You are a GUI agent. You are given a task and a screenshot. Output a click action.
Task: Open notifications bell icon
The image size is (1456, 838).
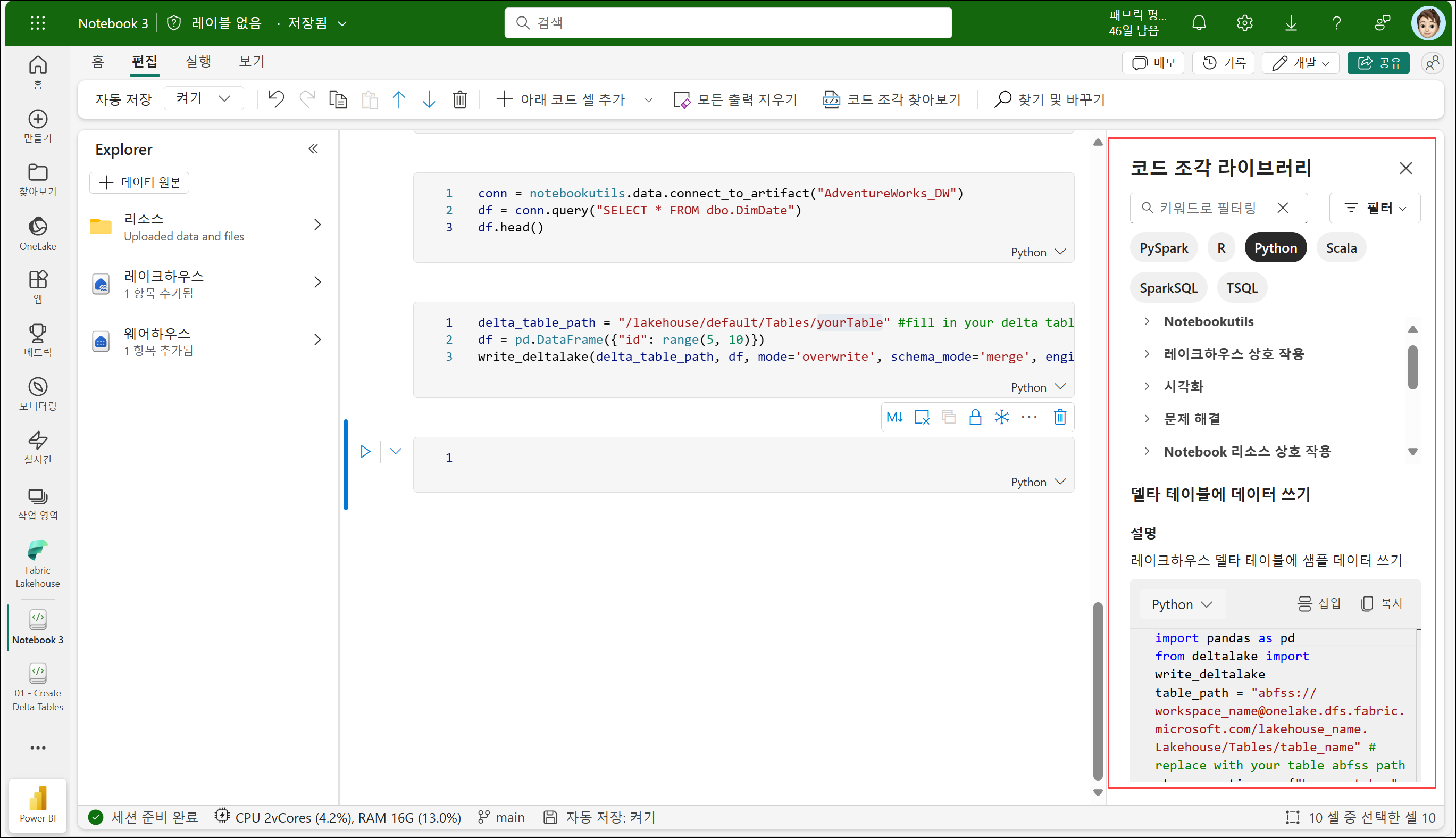coord(1199,23)
